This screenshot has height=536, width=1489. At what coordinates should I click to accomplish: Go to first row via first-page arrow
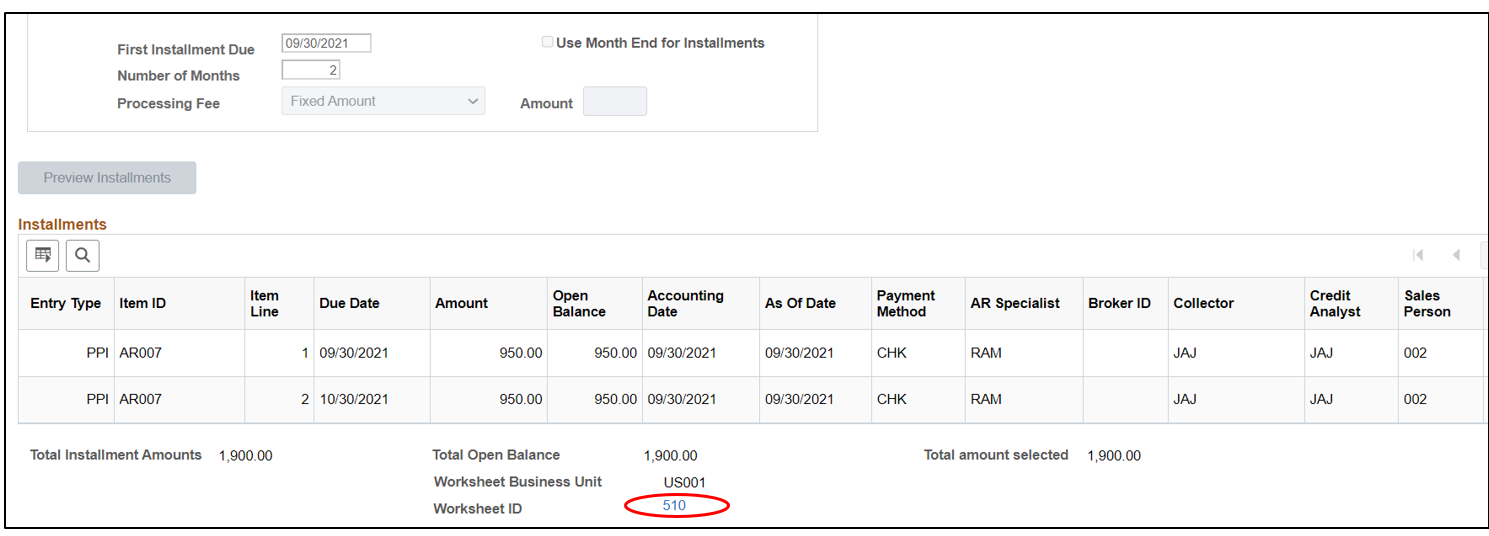1418,255
